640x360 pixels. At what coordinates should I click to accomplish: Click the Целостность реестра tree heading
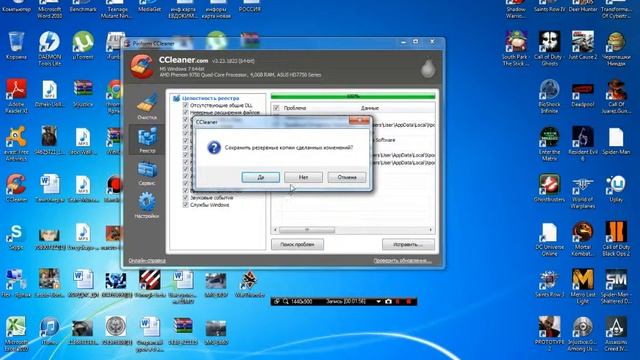(211, 98)
